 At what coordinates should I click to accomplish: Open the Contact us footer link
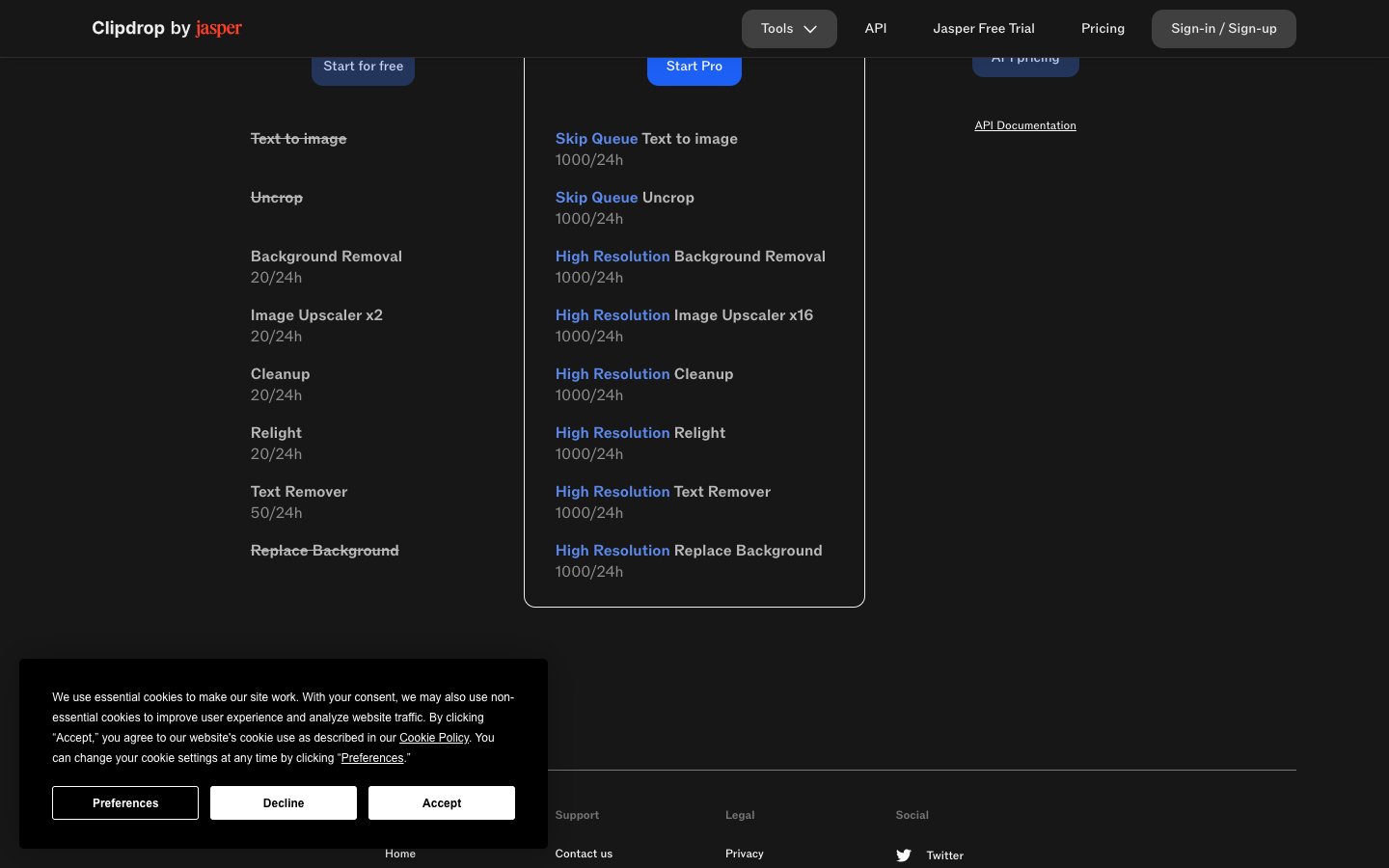[584, 854]
